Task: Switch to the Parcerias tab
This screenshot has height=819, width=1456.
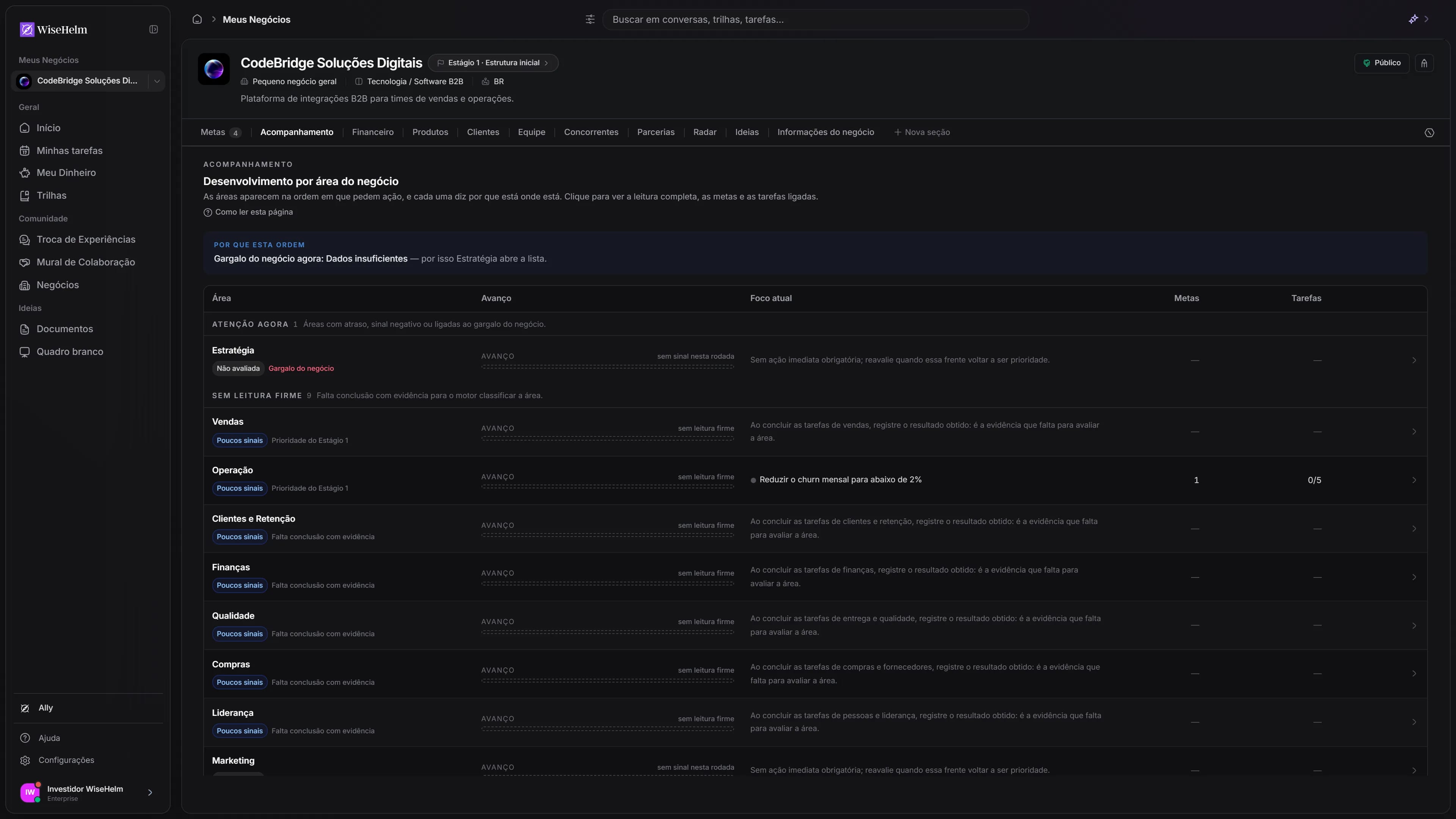Action: (x=656, y=132)
